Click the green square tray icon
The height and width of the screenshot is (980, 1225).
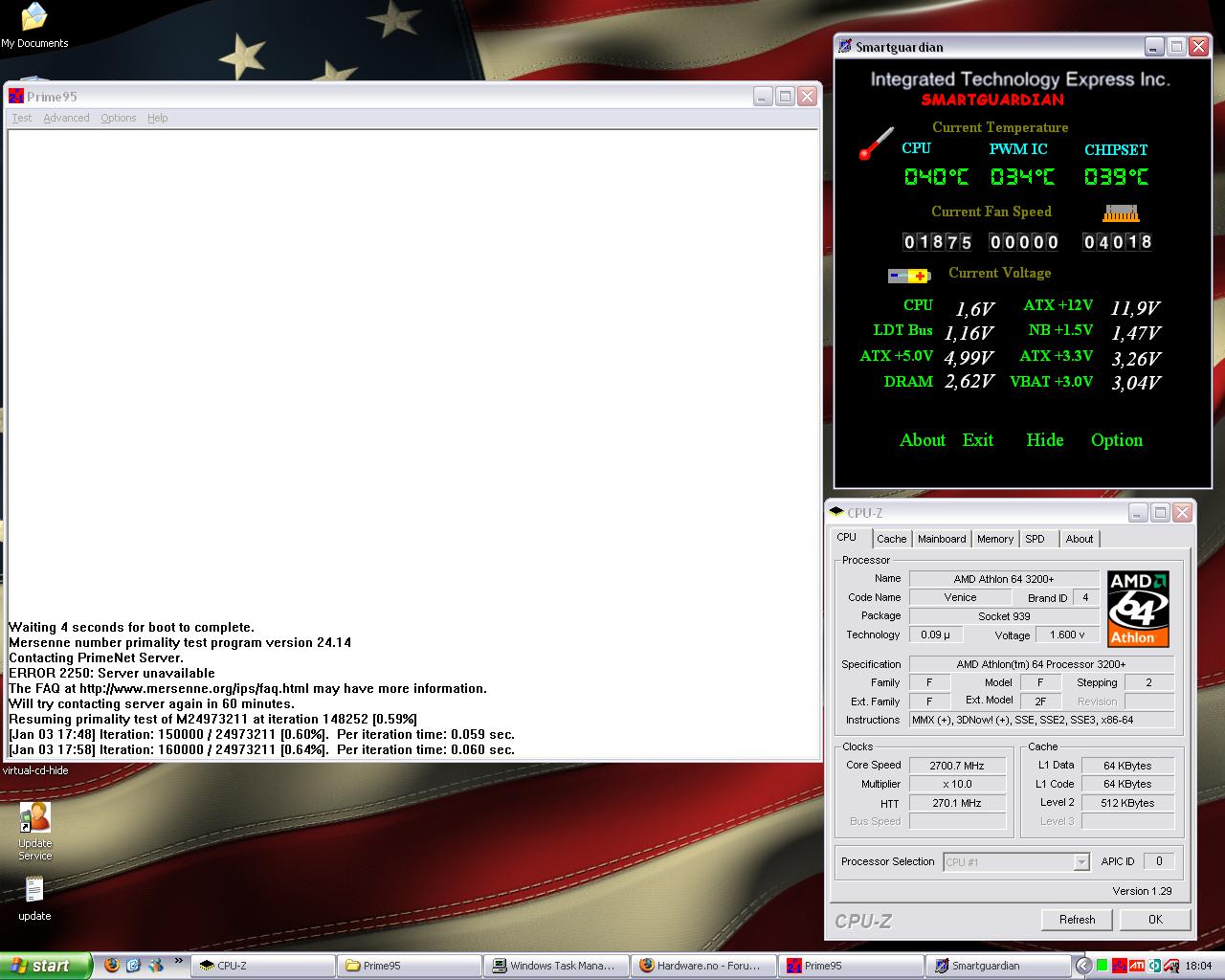[1102, 966]
